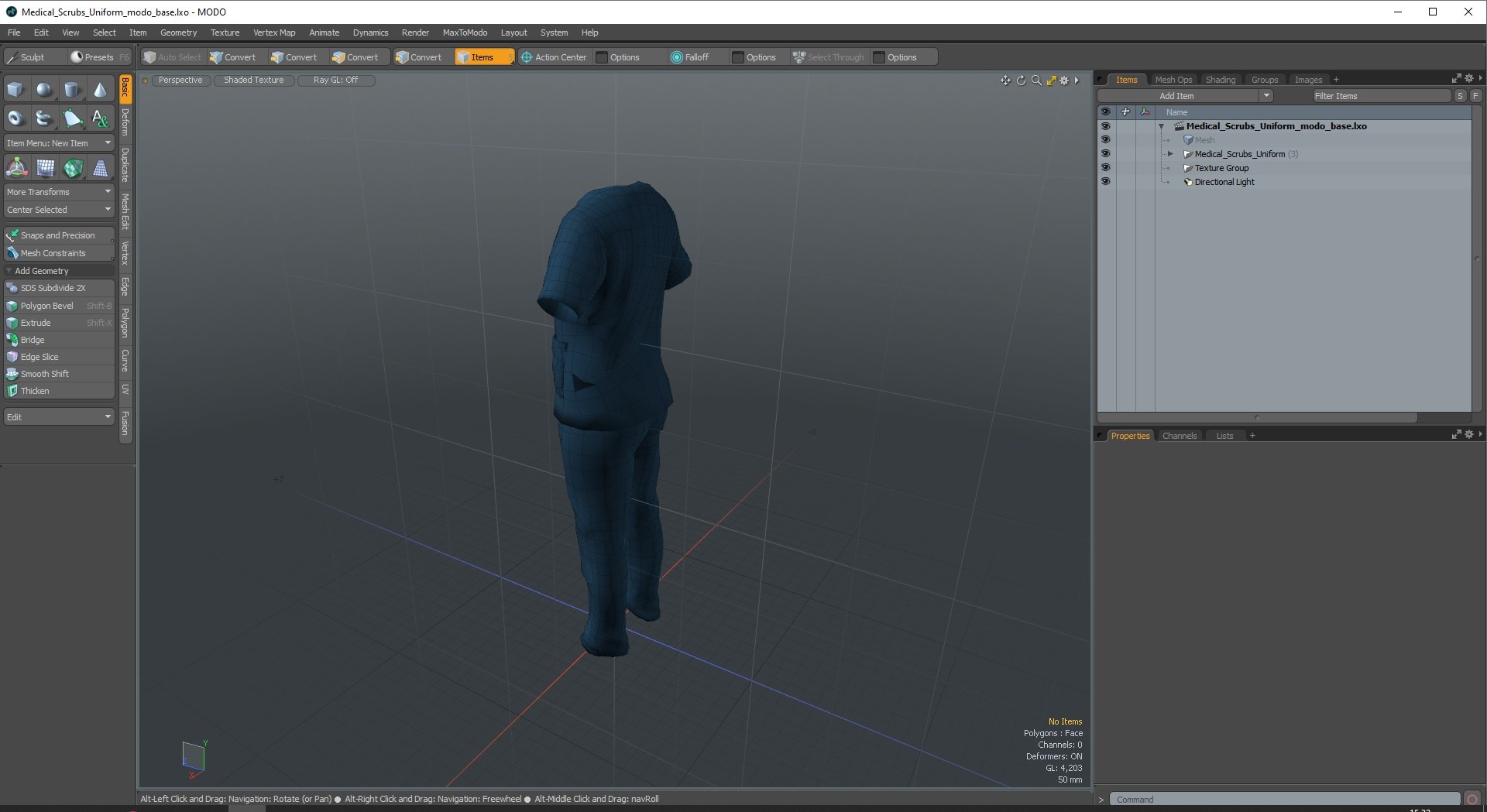Select the Sphere primitive tool icon
The height and width of the screenshot is (812, 1487).
tap(44, 90)
